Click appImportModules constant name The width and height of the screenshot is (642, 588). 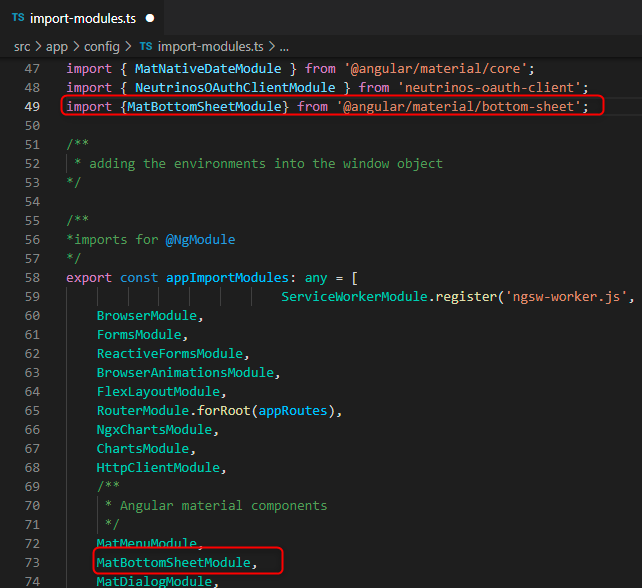coord(227,278)
